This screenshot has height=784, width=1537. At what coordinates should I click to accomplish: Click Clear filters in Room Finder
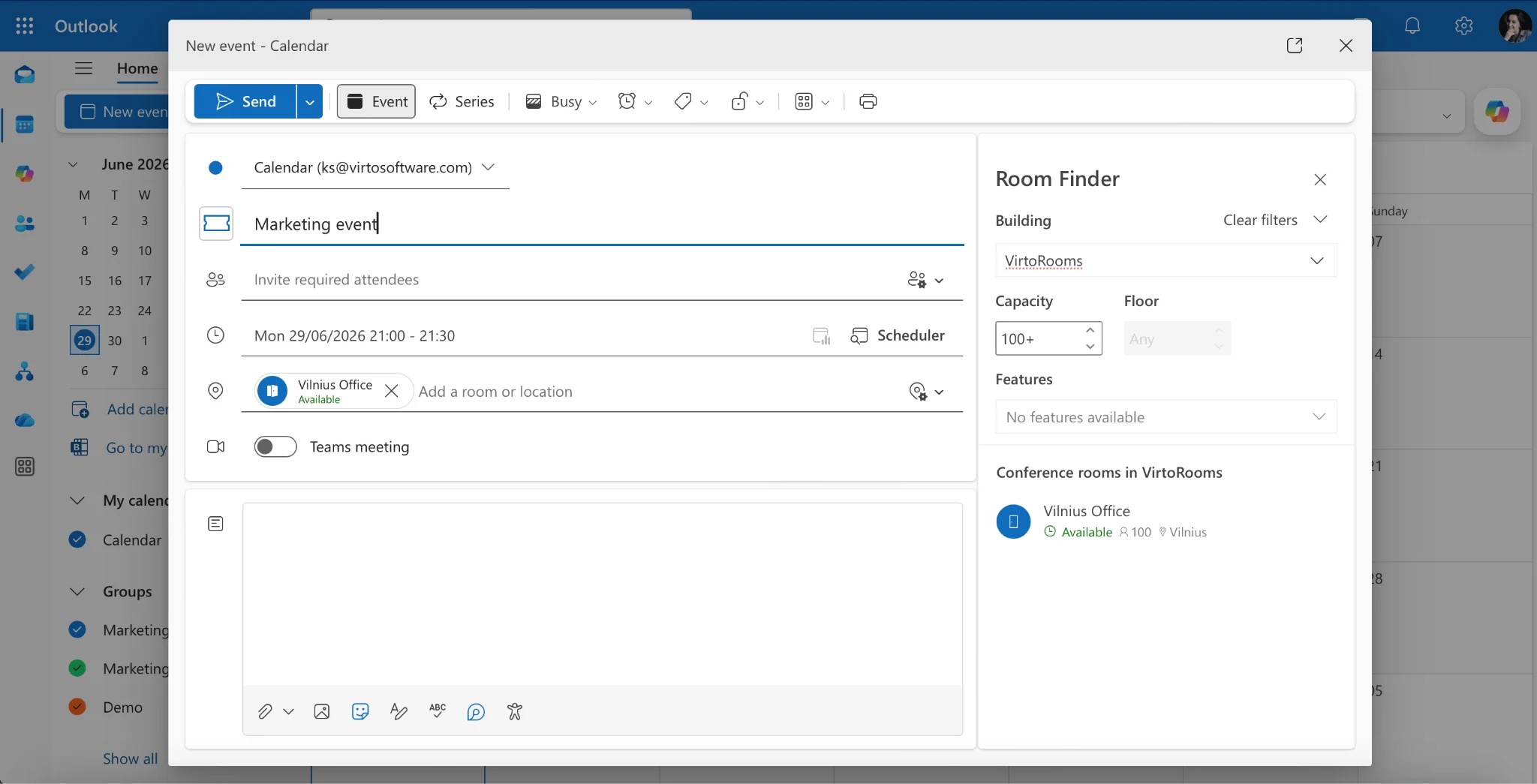click(x=1260, y=220)
